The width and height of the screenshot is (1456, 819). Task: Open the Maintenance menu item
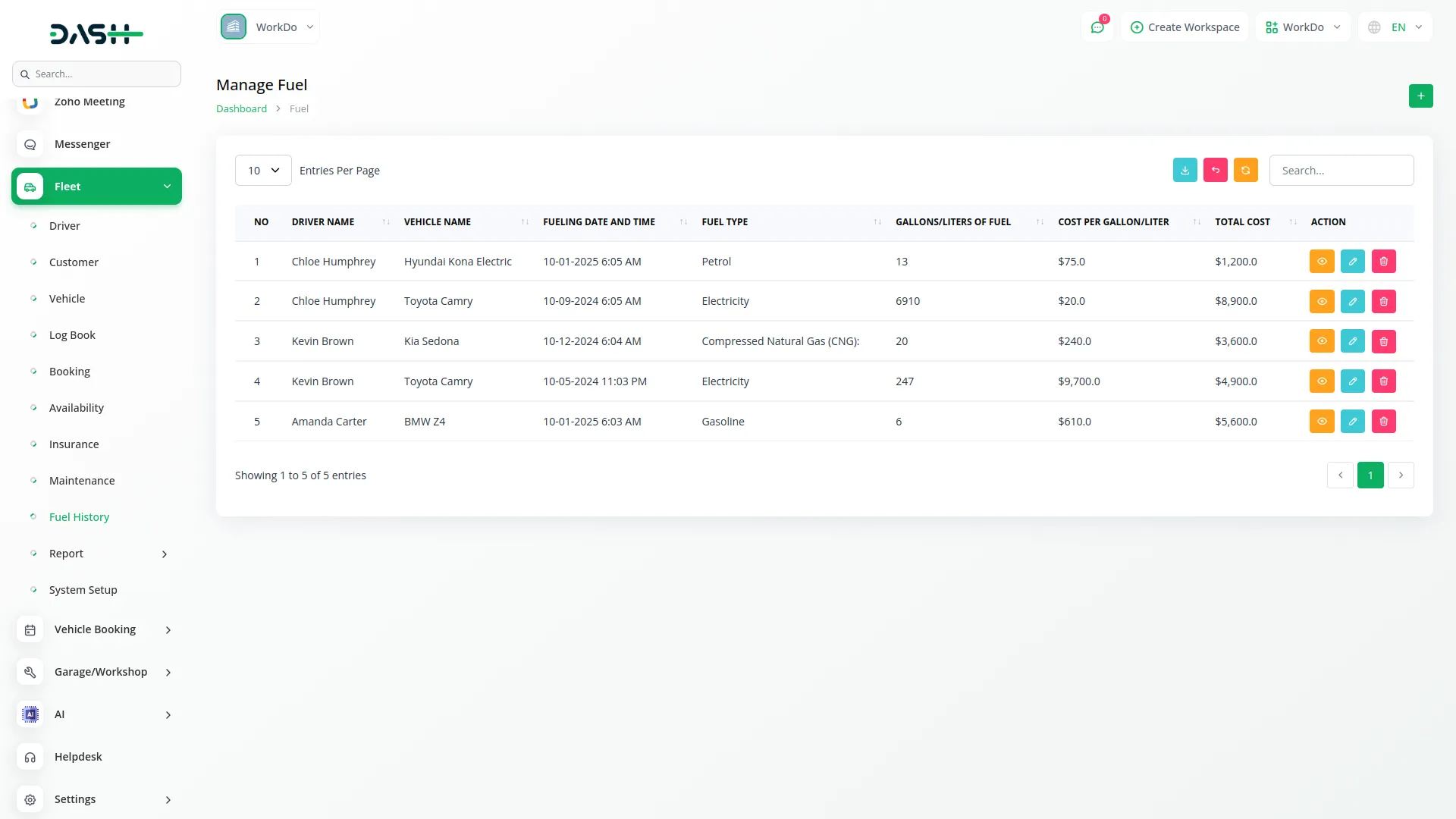[x=82, y=481]
